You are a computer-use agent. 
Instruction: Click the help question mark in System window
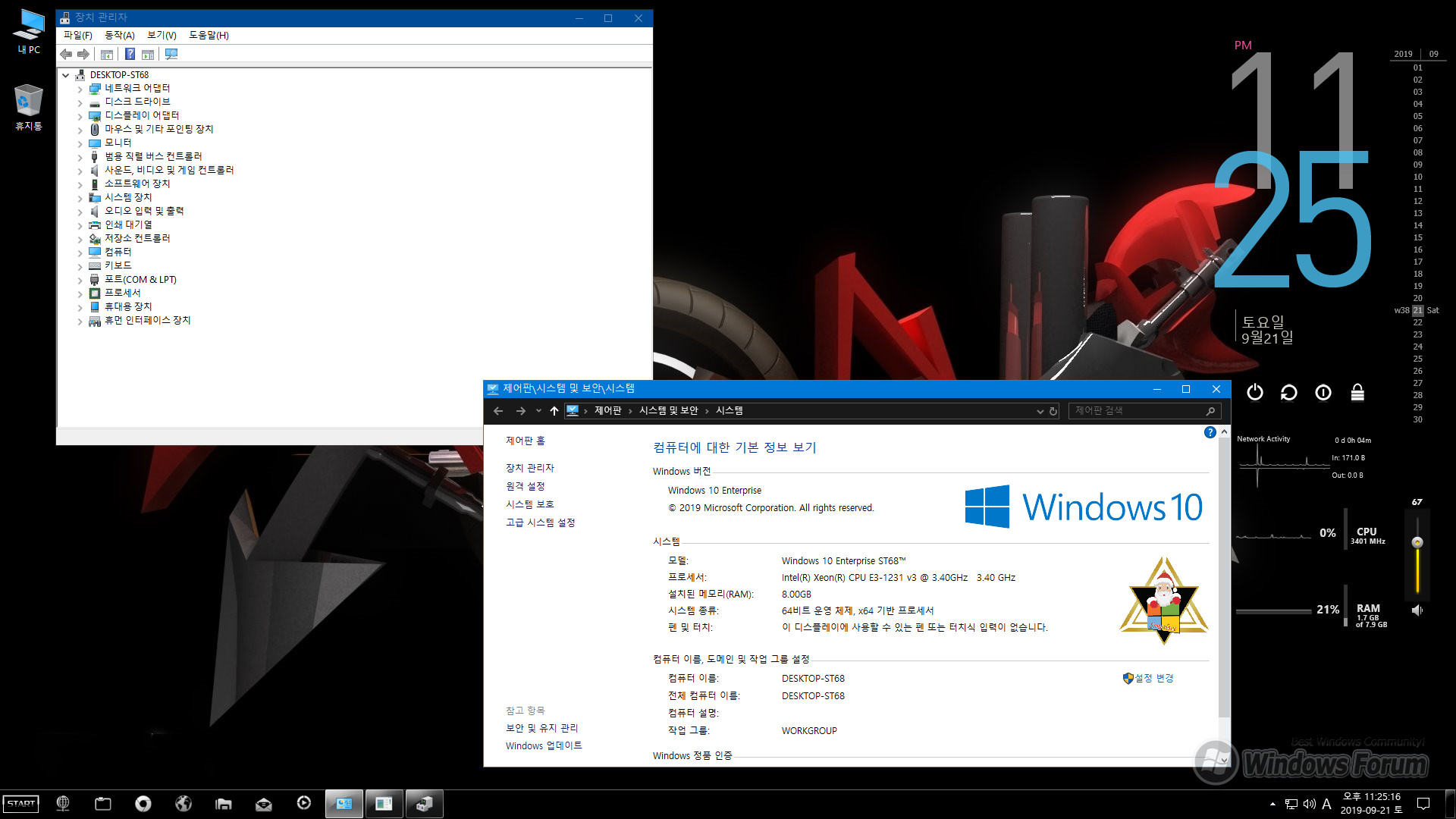1210,432
